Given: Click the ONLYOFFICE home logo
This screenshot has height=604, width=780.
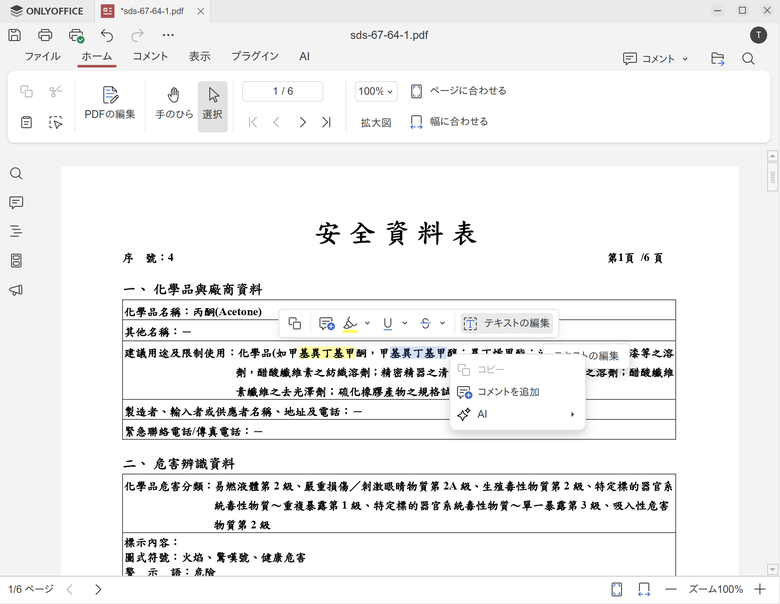Looking at the screenshot, I should point(47,11).
